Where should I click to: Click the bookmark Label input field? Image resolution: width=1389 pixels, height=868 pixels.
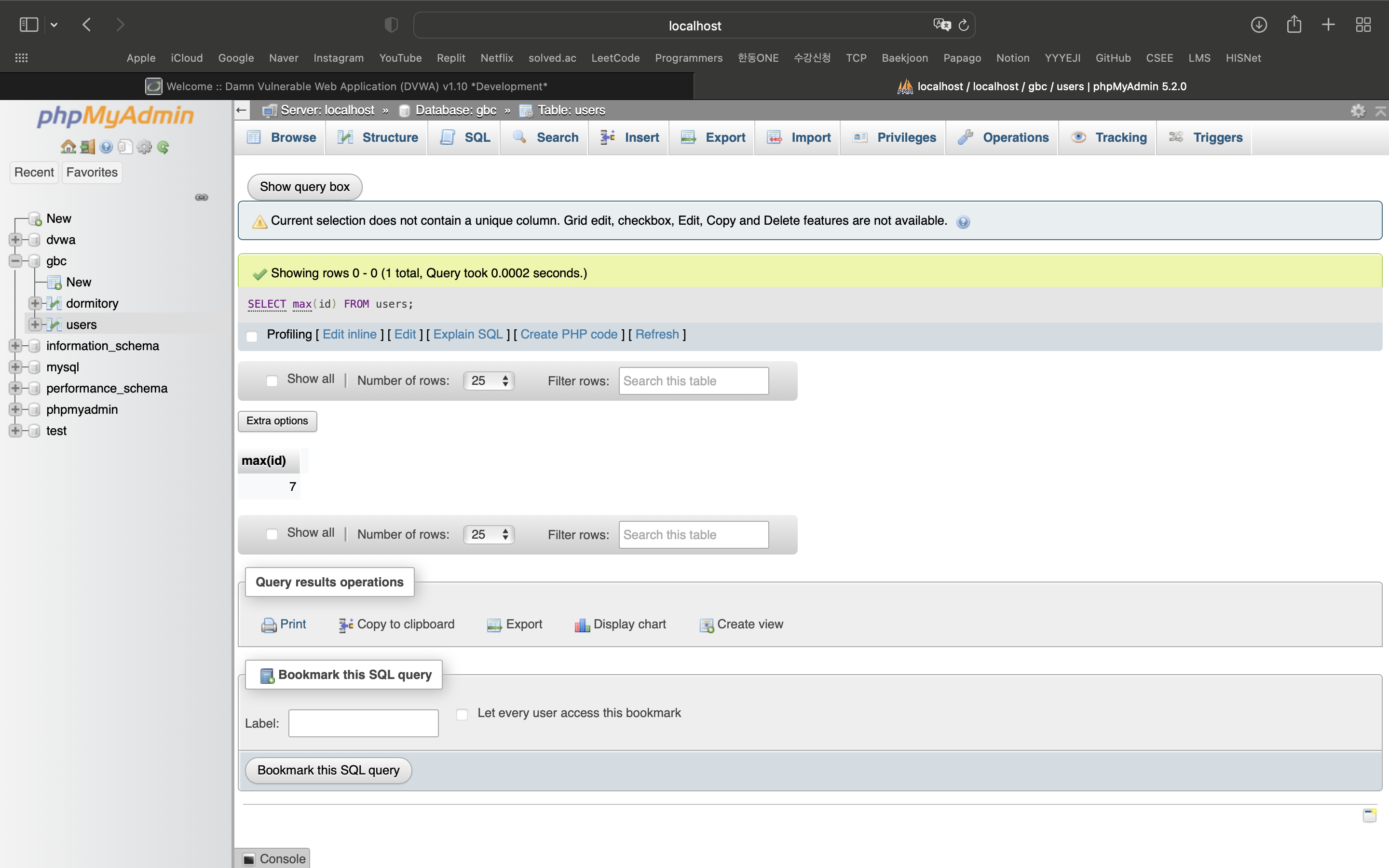pyautogui.click(x=363, y=723)
